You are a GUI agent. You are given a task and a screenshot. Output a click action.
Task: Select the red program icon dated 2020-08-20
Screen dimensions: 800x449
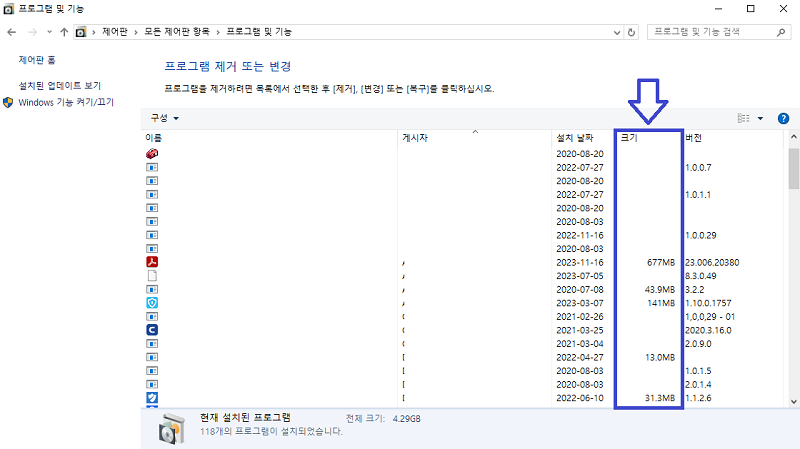152,154
